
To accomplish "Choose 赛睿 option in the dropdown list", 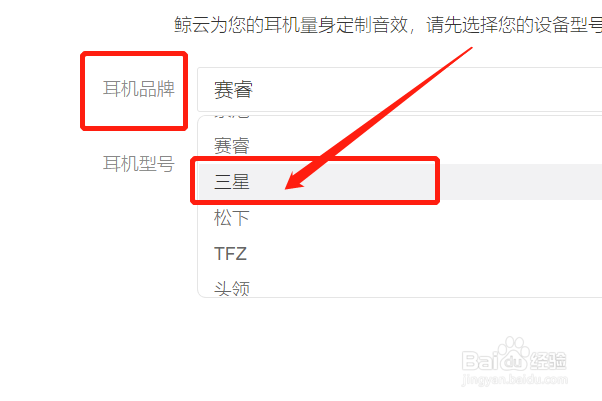I will 232,146.
